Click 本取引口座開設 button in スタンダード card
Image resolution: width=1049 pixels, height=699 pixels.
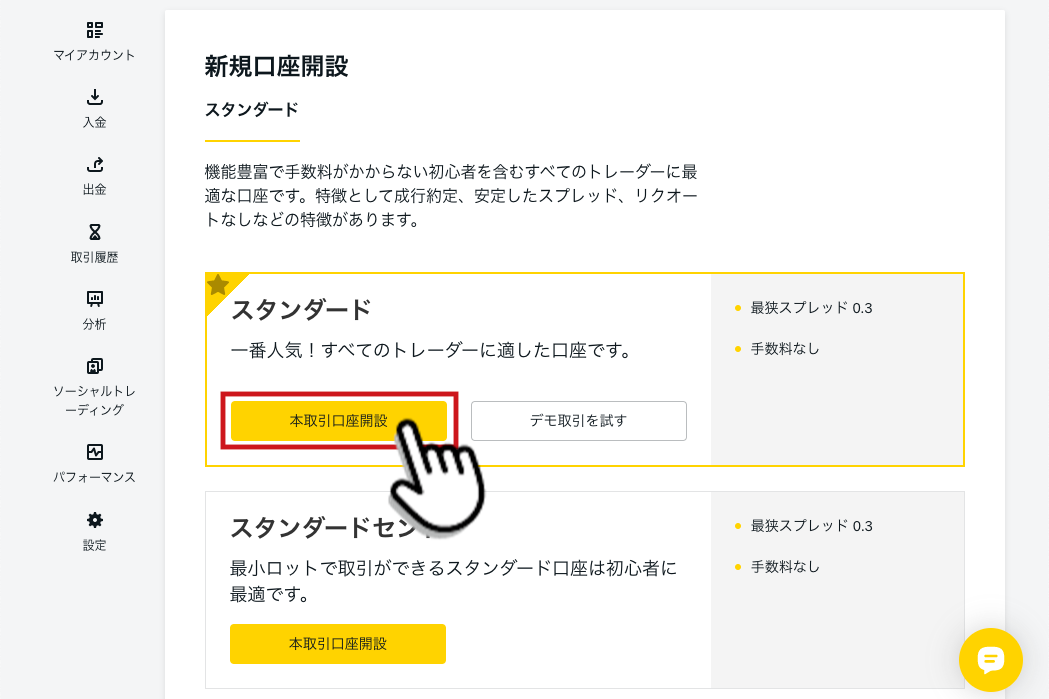point(339,421)
